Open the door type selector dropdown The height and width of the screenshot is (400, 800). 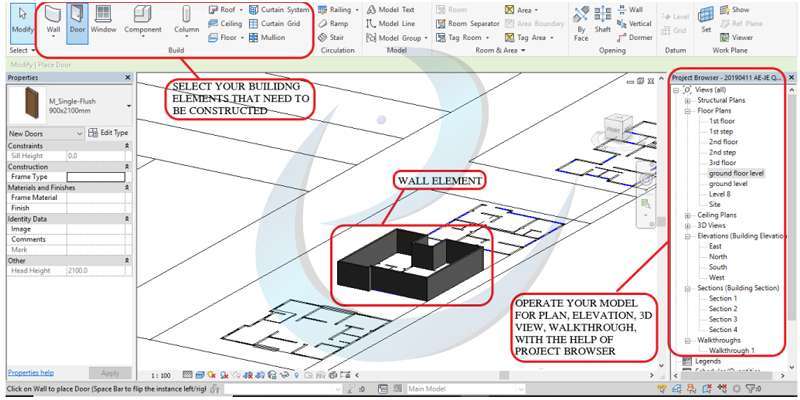pyautogui.click(x=129, y=105)
